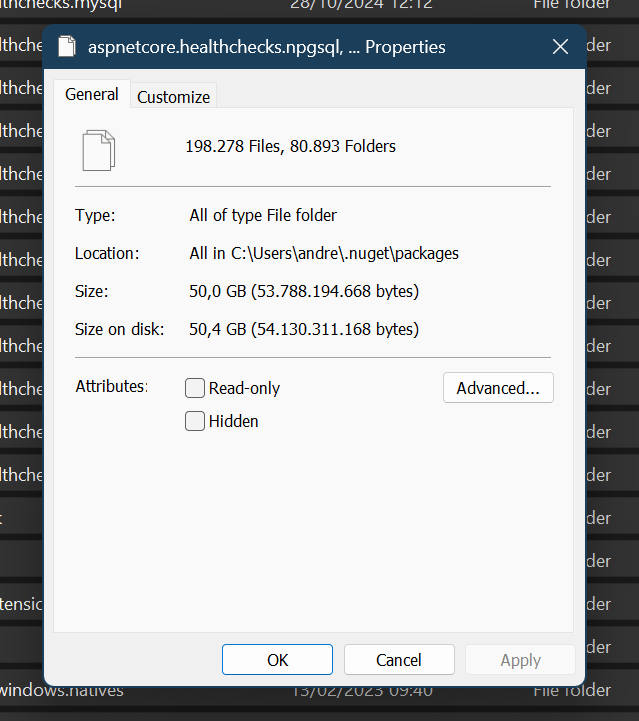Click the greyed-out Apply button
This screenshot has height=721, width=639.
520,660
